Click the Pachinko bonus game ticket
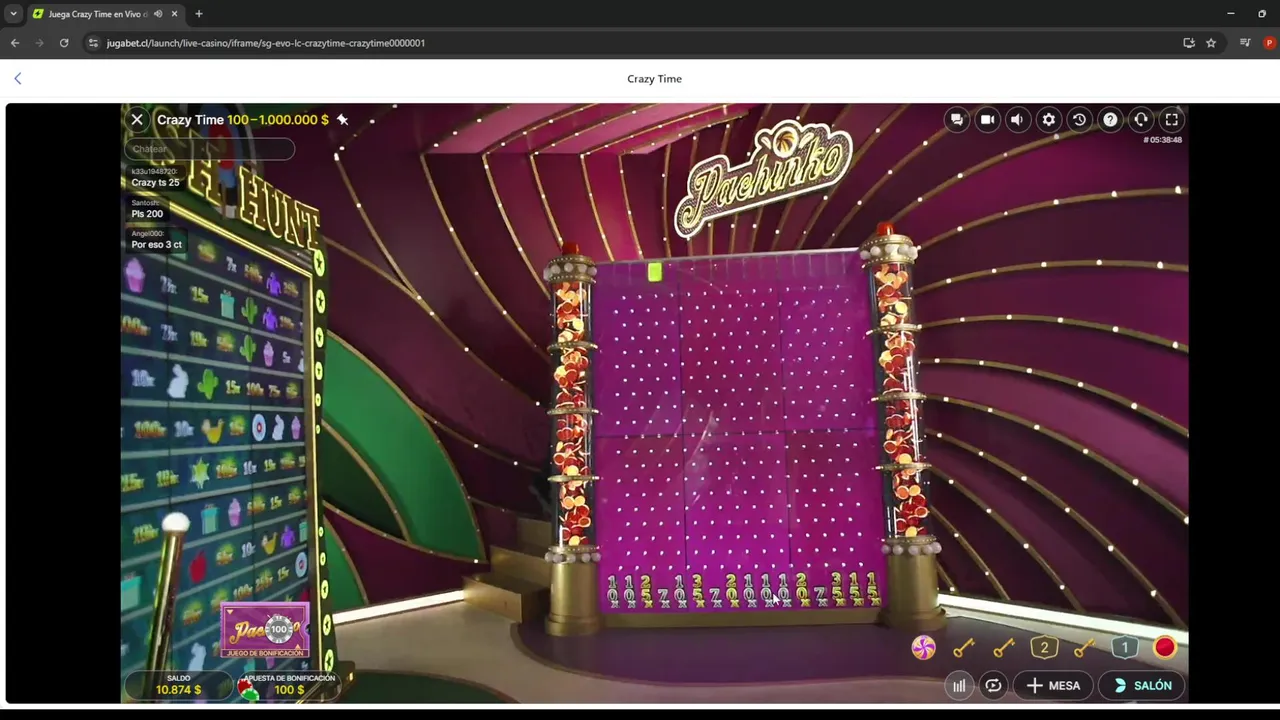The width and height of the screenshot is (1280, 720). (265, 630)
